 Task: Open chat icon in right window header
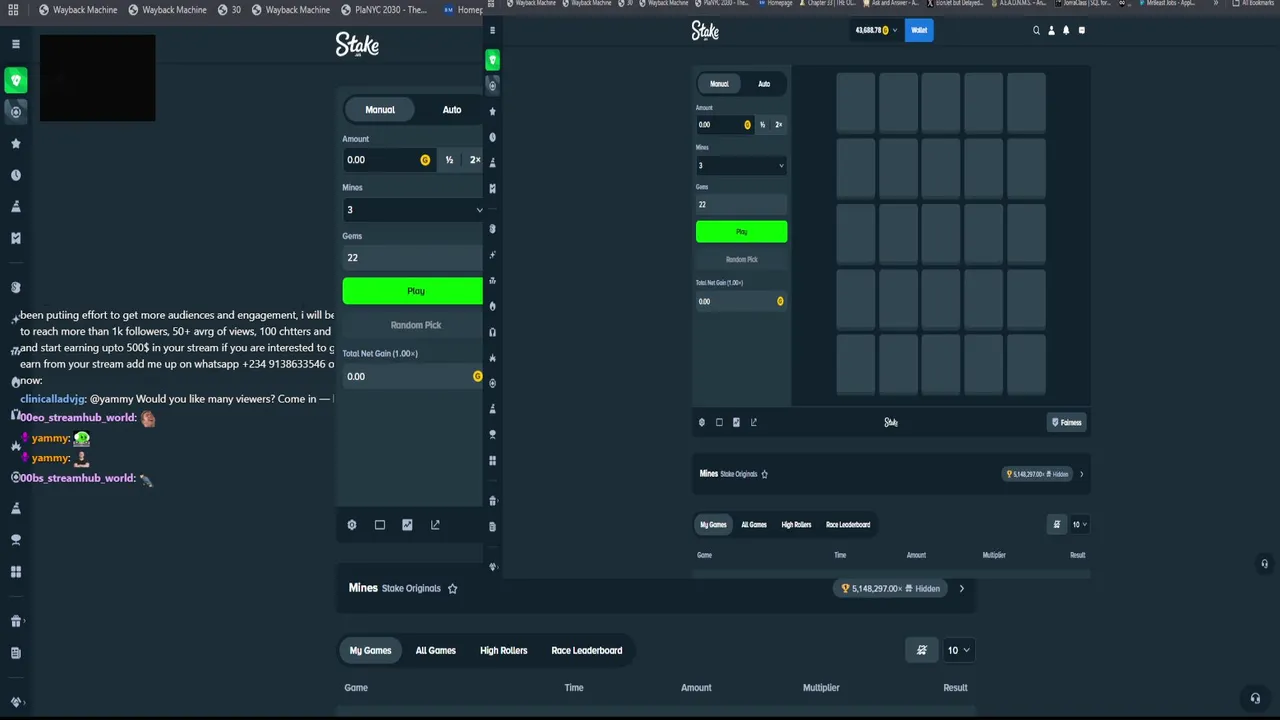click(x=1081, y=30)
